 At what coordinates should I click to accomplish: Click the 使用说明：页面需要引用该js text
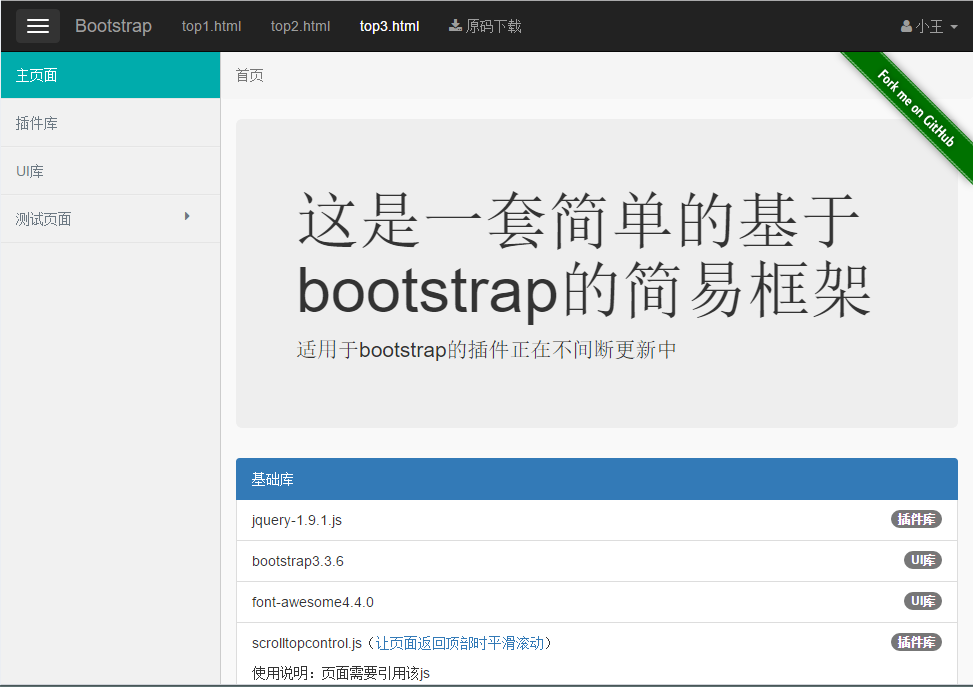pyautogui.click(x=341, y=673)
